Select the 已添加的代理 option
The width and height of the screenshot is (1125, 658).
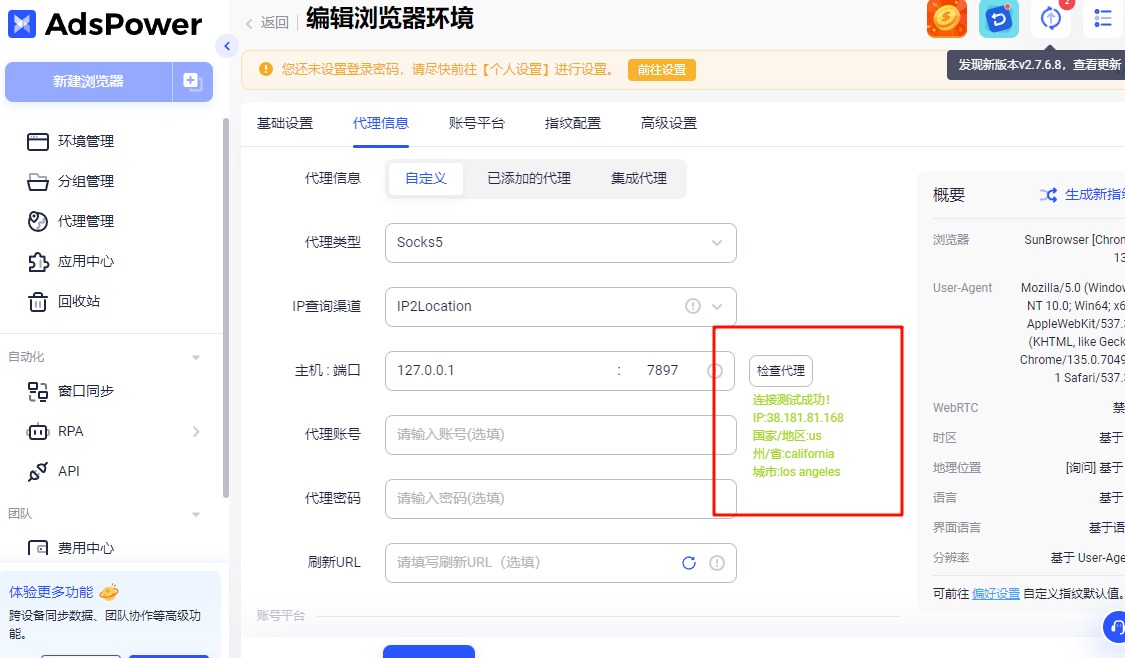(x=528, y=178)
